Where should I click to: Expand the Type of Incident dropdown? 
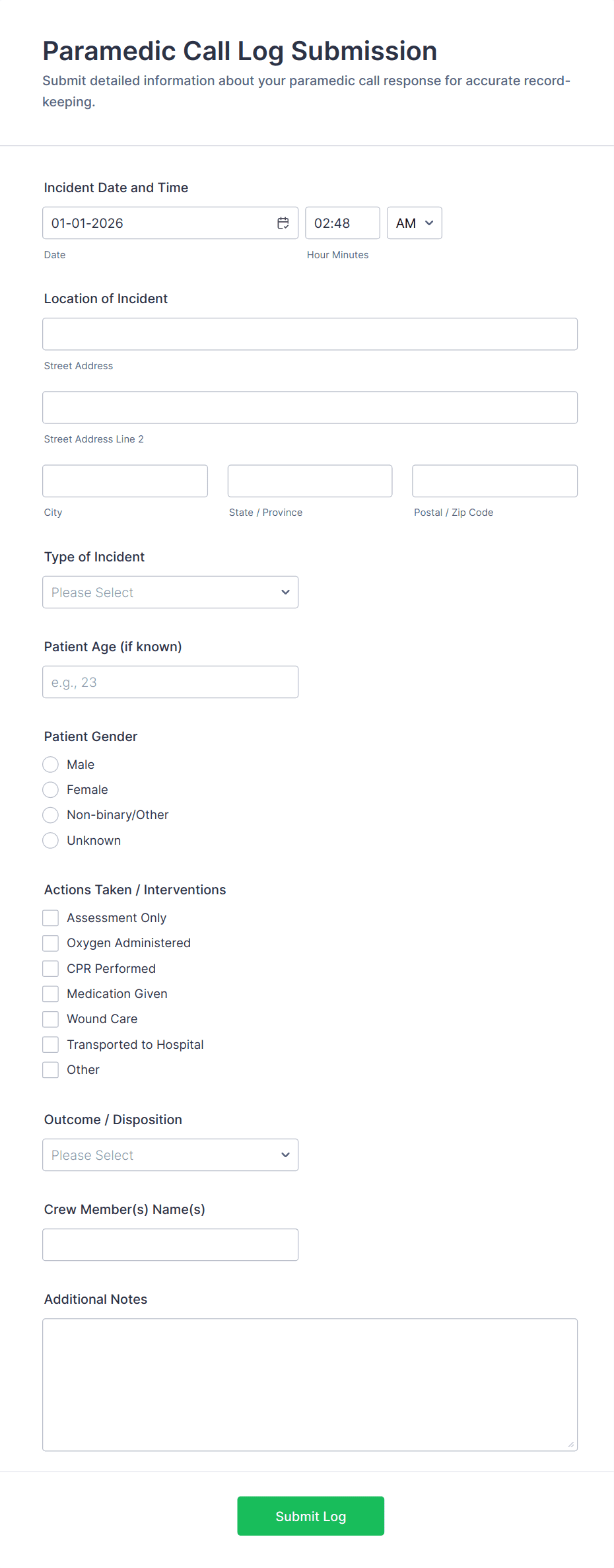point(170,592)
